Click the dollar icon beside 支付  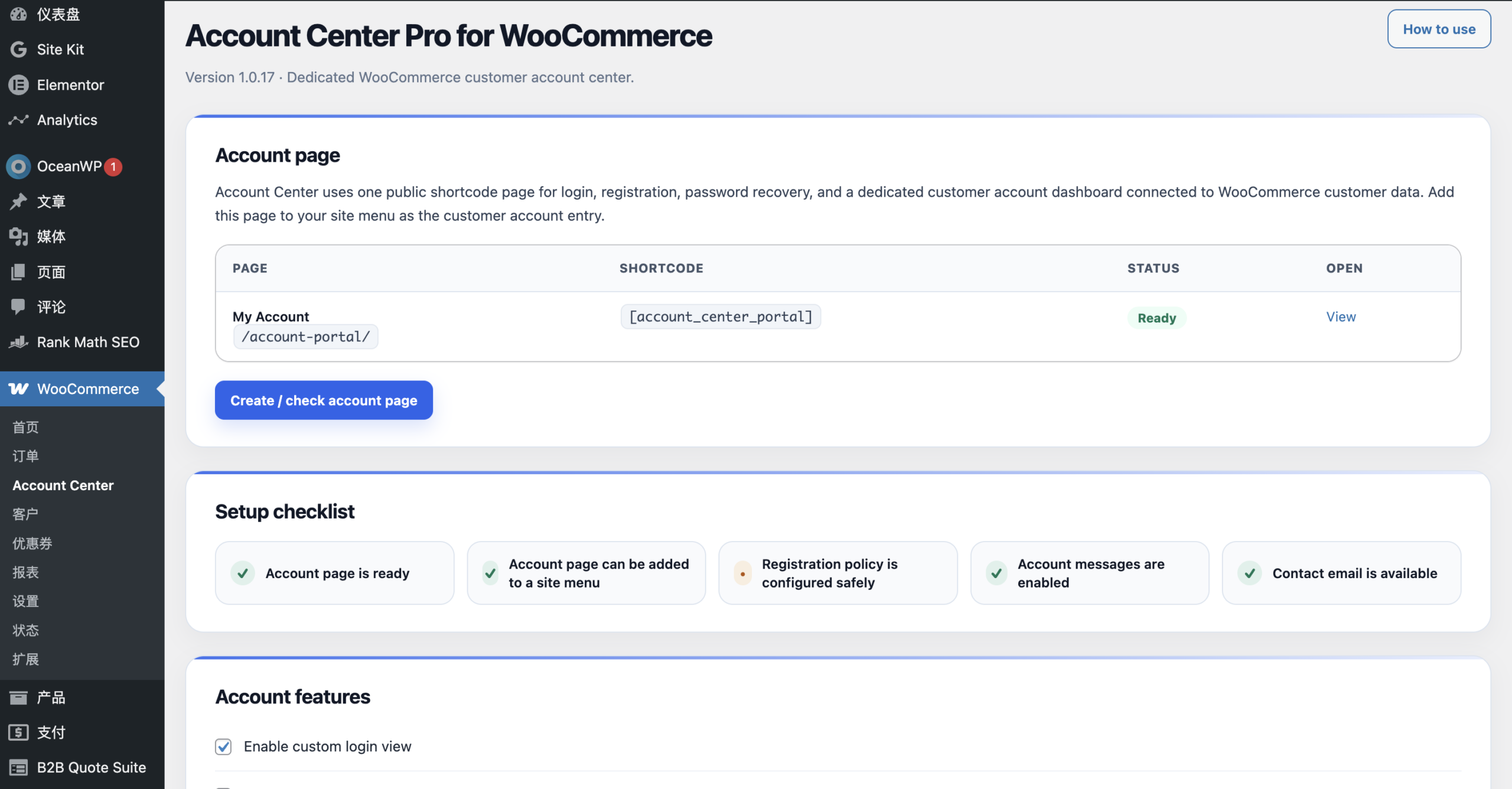pyautogui.click(x=18, y=732)
